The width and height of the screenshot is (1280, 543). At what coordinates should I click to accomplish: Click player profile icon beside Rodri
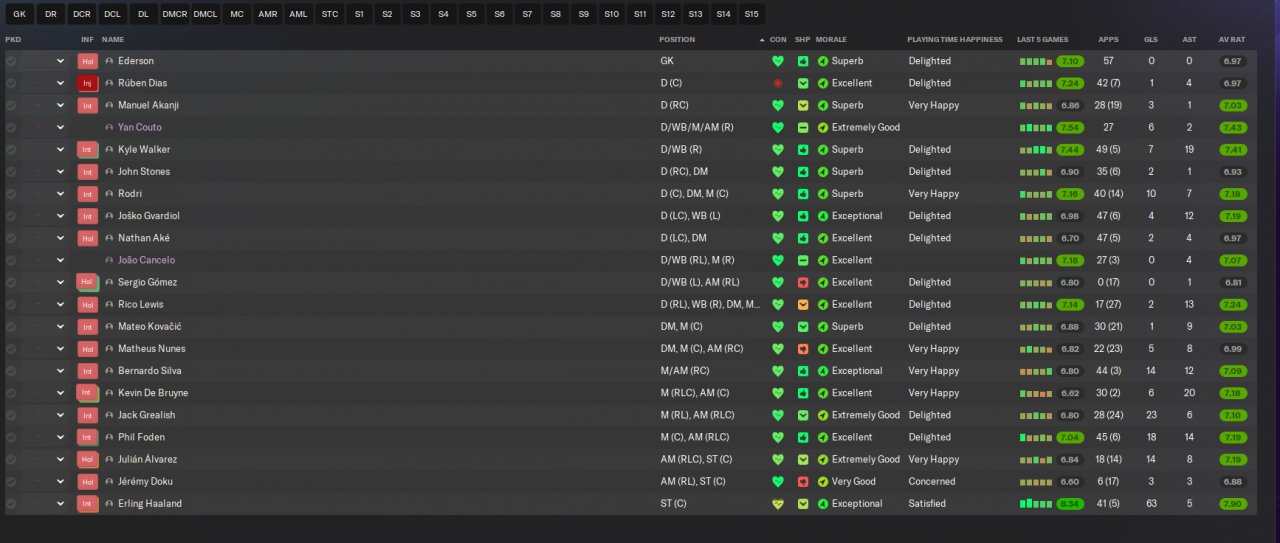pyautogui.click(x=109, y=194)
